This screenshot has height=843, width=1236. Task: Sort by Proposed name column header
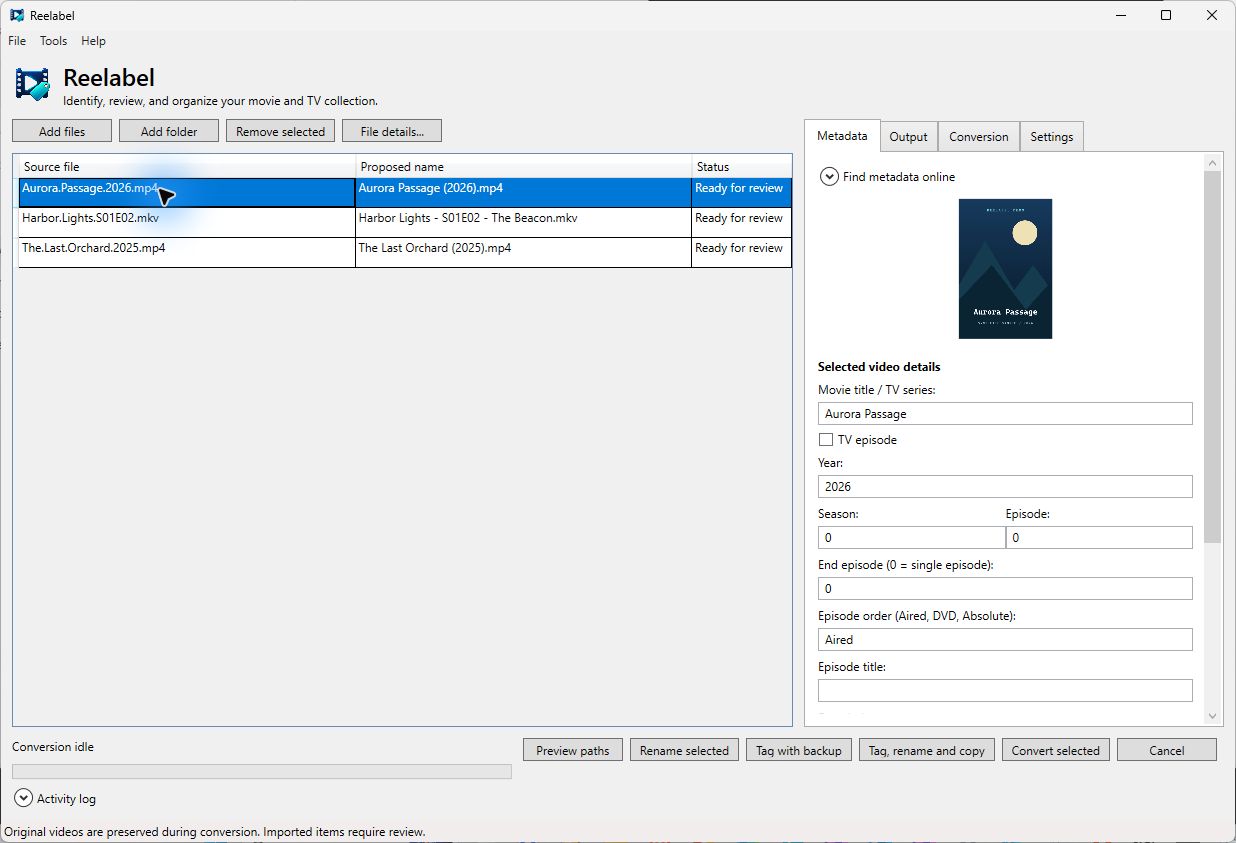[x=524, y=167]
